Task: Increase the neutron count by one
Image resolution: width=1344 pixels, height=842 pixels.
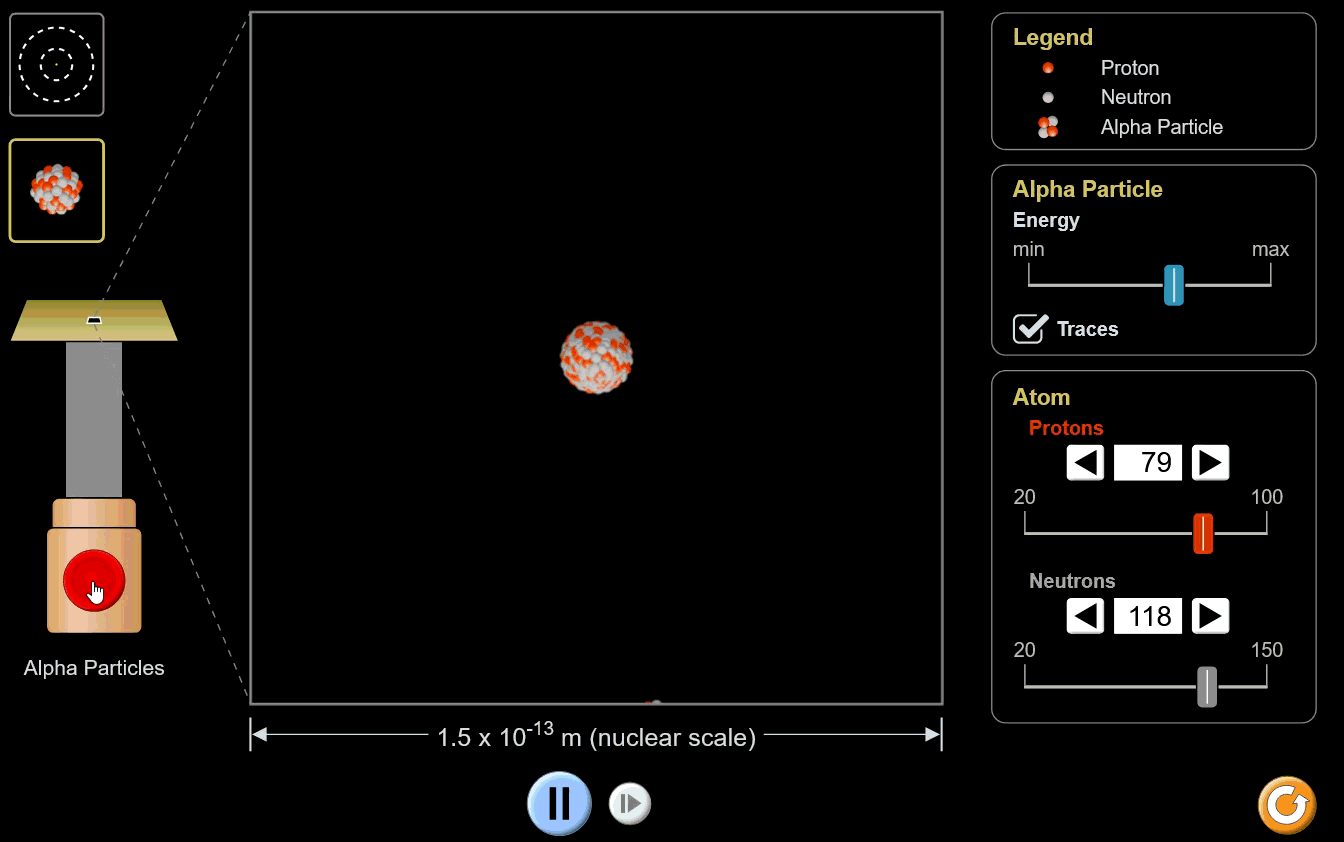Action: click(1210, 616)
